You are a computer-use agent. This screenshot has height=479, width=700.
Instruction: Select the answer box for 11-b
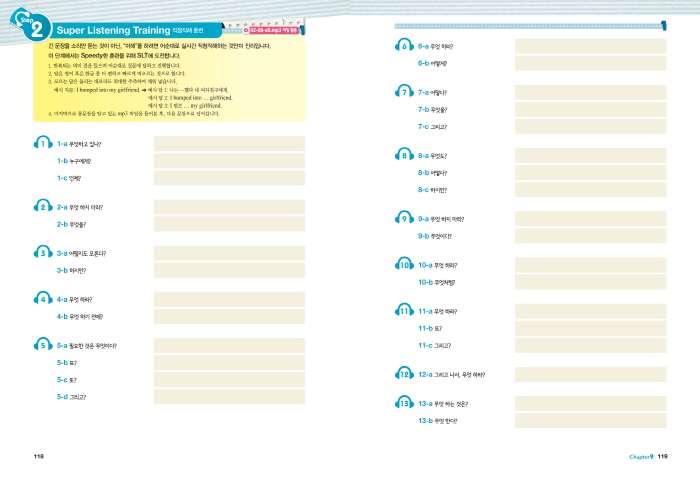[590, 328]
